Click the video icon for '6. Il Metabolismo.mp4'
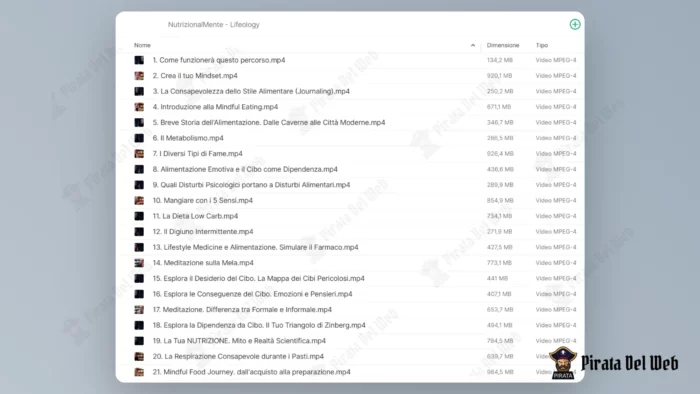 pos(139,138)
